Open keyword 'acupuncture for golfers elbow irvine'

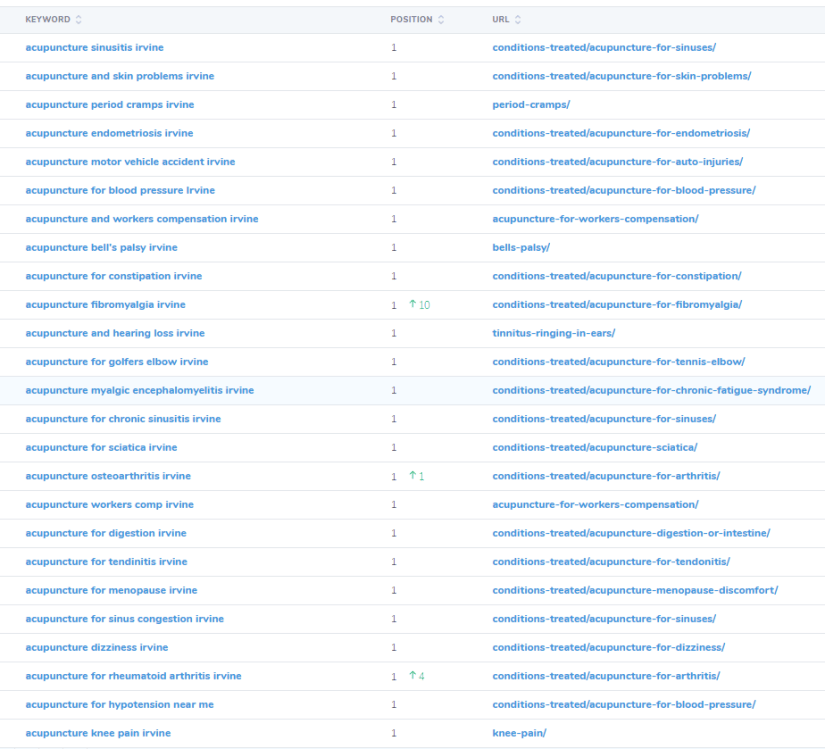click(117, 362)
